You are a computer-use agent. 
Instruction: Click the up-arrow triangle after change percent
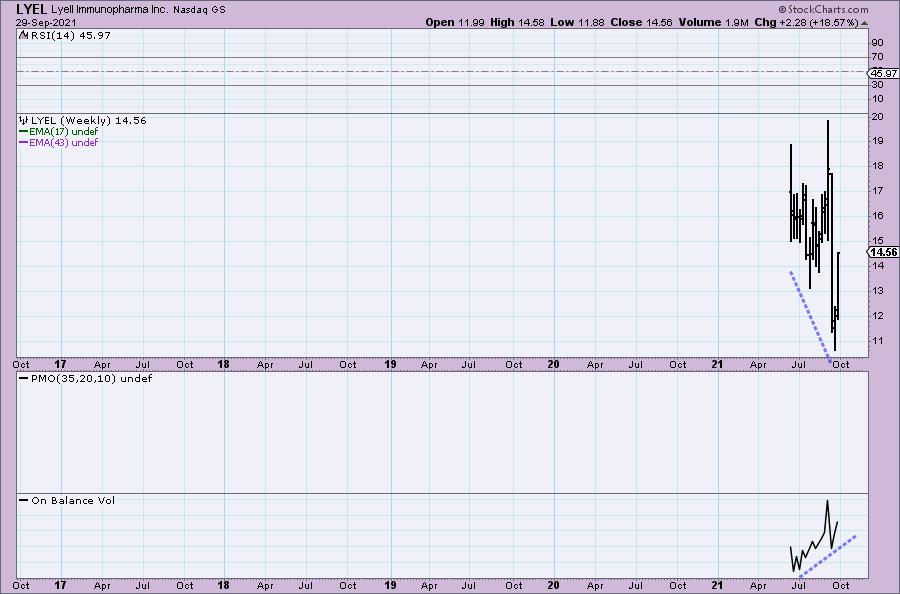click(864, 23)
